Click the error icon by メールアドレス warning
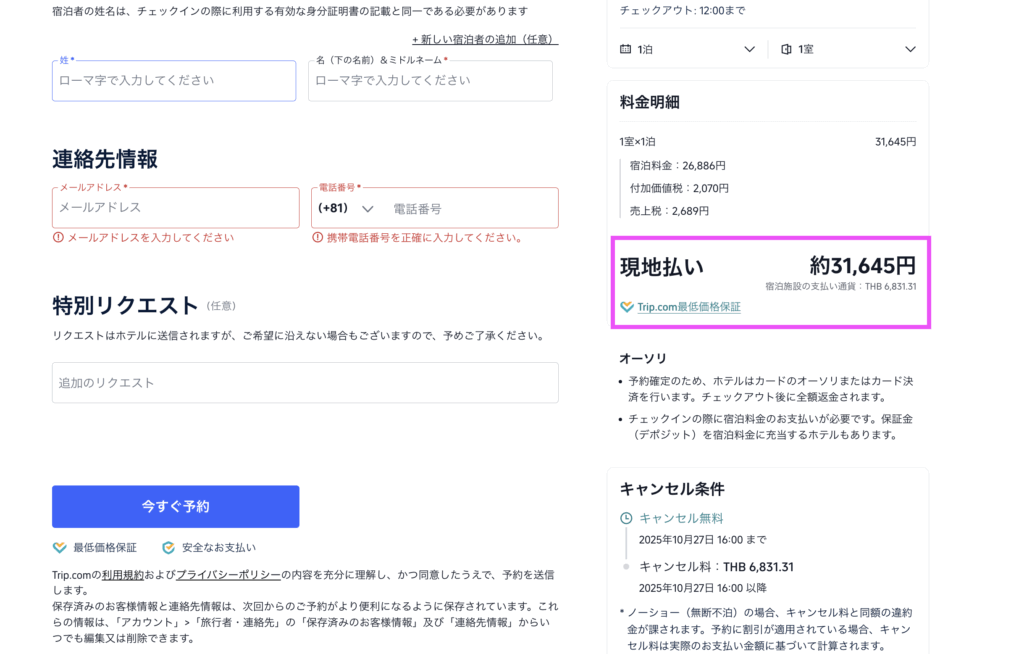 58,238
